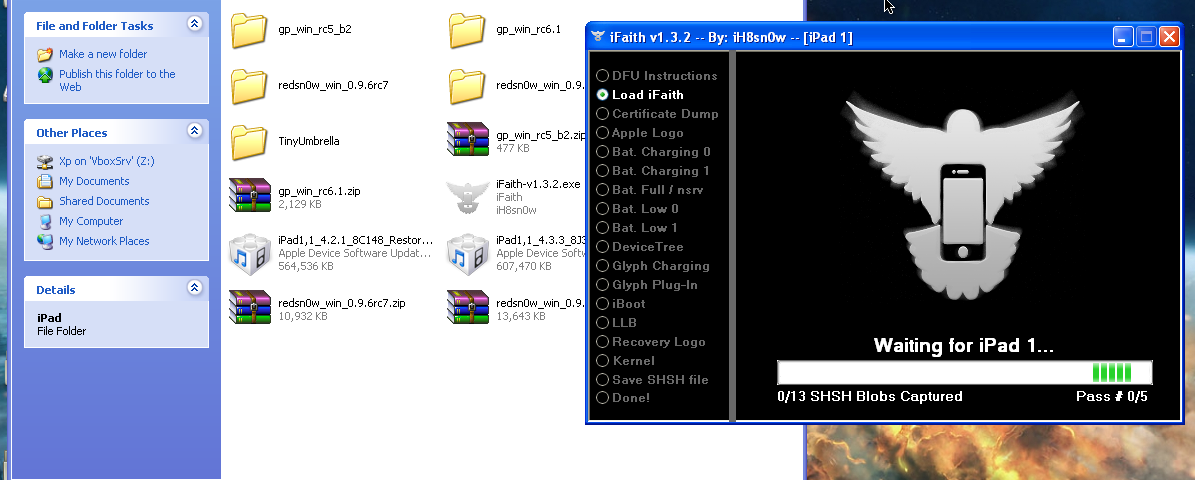Screen dimensions: 1195x480
Task: Open the My Network Places link
Action: (104, 241)
